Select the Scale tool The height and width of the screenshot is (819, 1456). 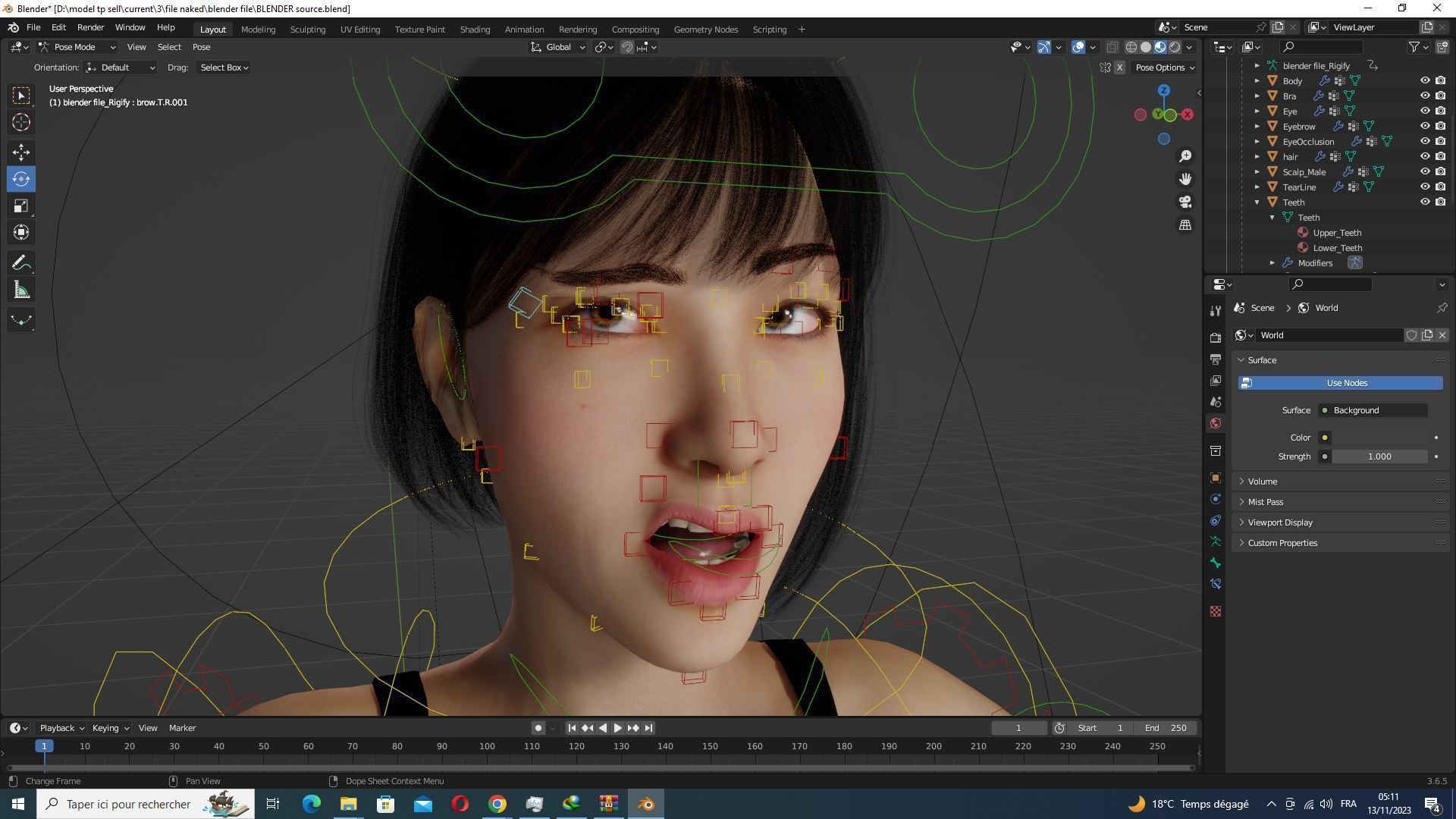21,206
